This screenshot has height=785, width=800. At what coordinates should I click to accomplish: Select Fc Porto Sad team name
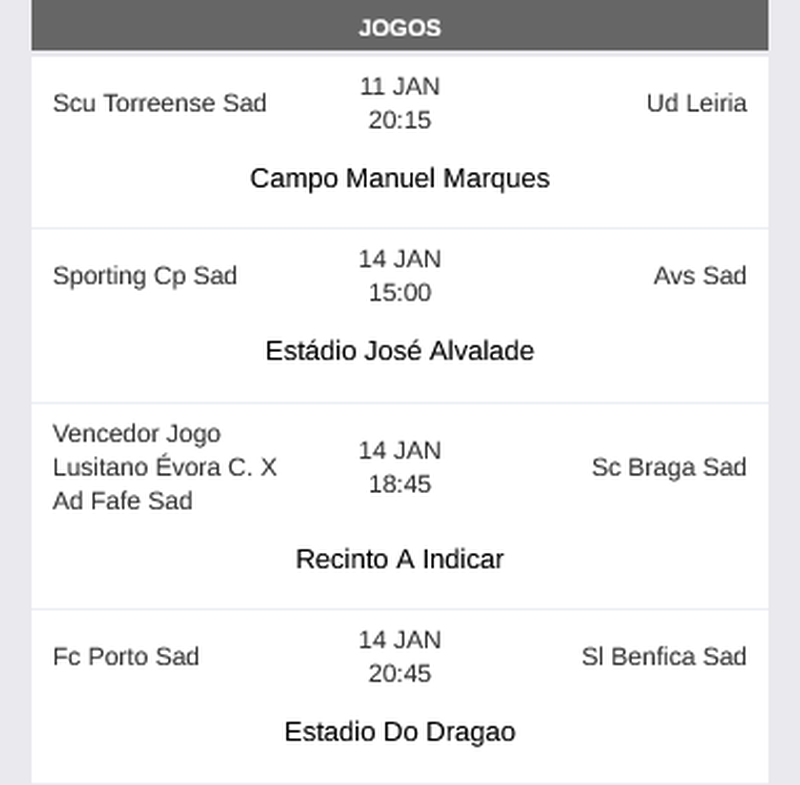pyautogui.click(x=126, y=657)
